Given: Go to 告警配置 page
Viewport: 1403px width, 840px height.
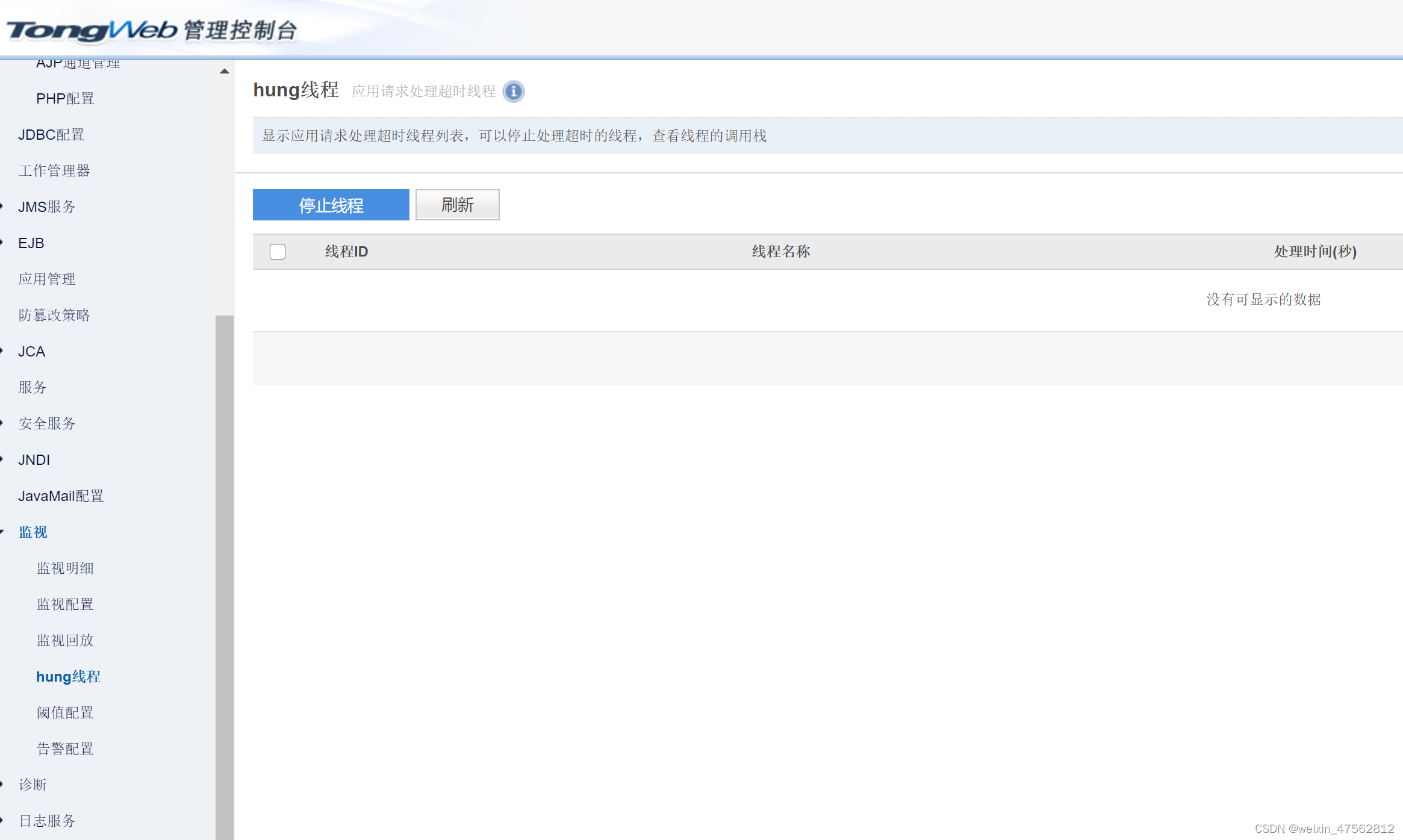Looking at the screenshot, I should point(65,748).
